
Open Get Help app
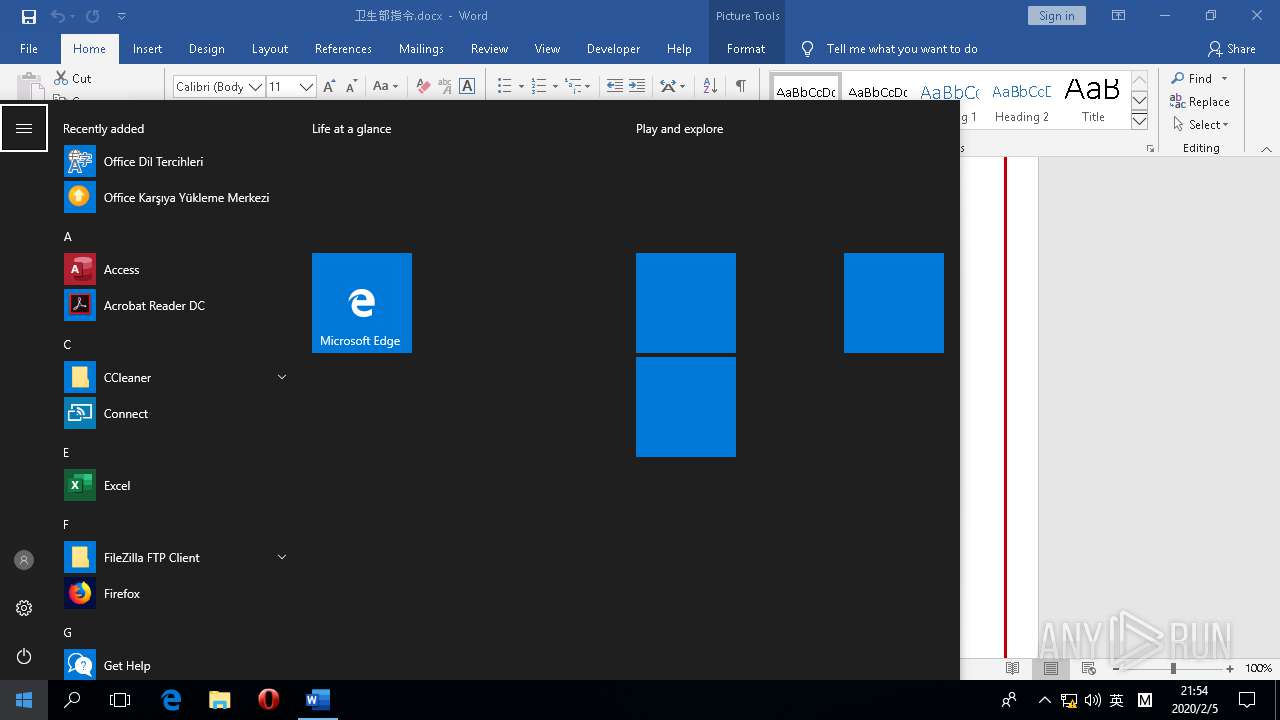(175, 666)
